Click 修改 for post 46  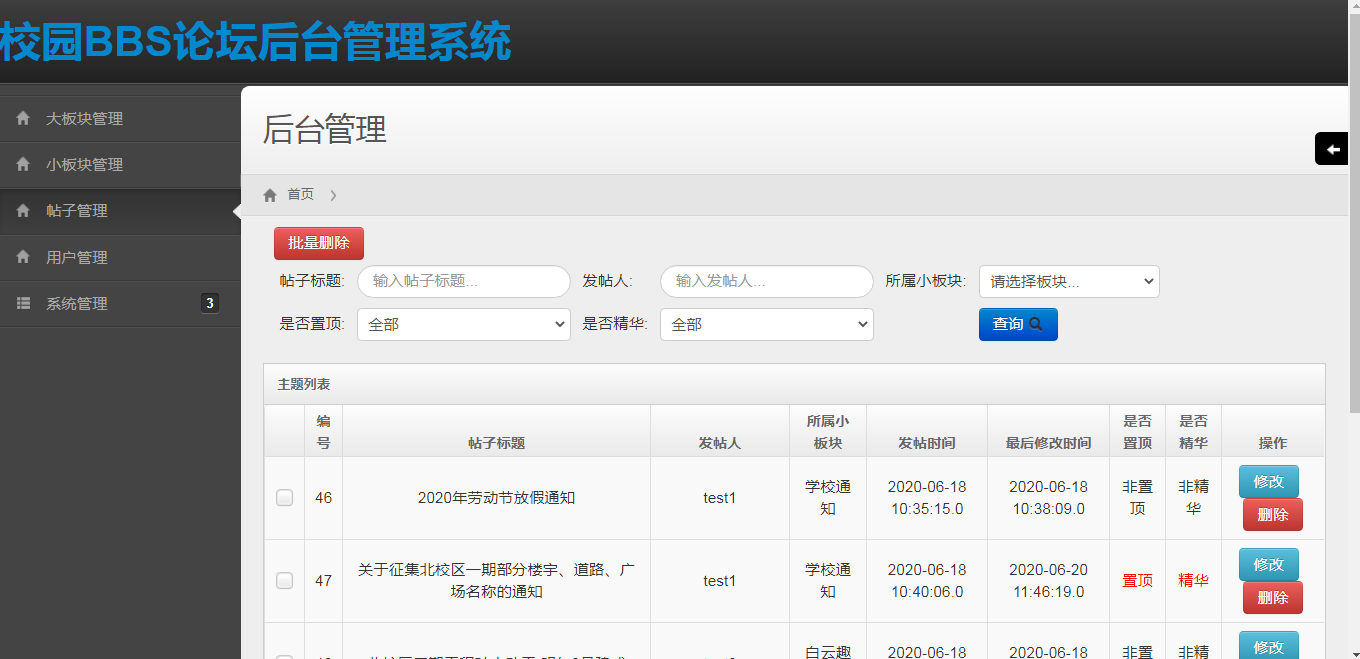[x=1269, y=481]
